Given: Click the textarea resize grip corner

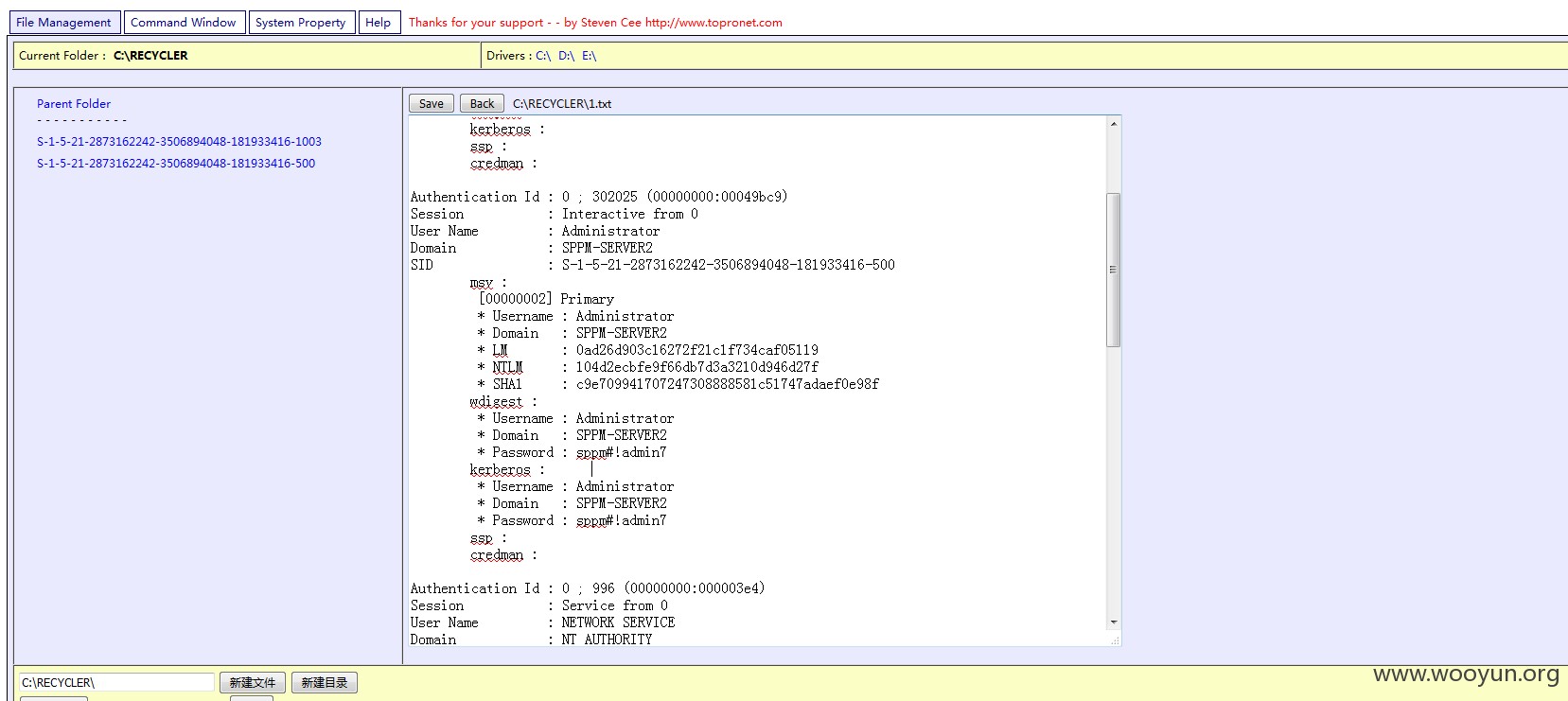Looking at the screenshot, I should pos(1115,640).
